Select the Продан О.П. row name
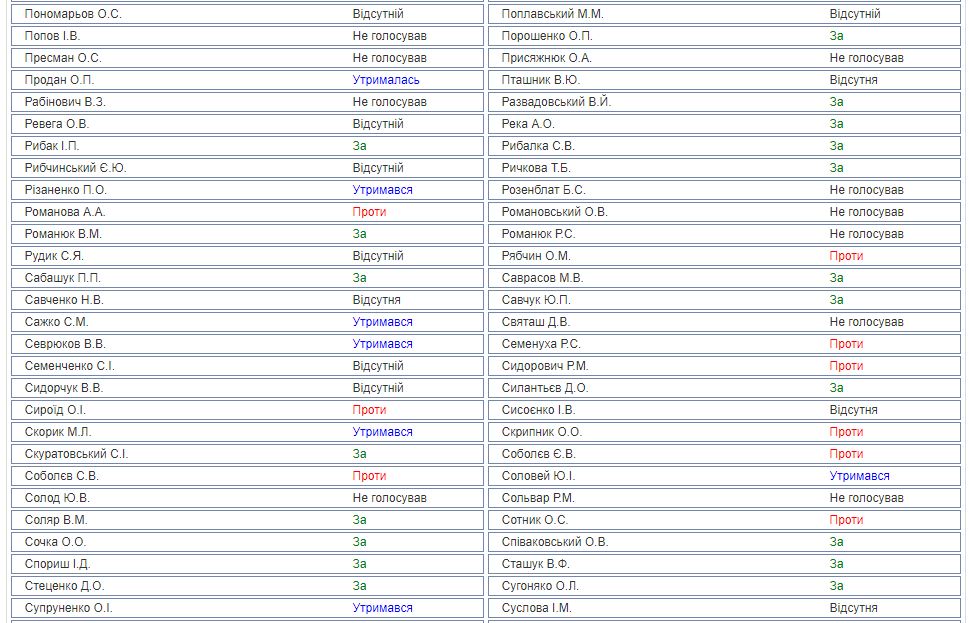The height and width of the screenshot is (623, 969). pos(60,80)
